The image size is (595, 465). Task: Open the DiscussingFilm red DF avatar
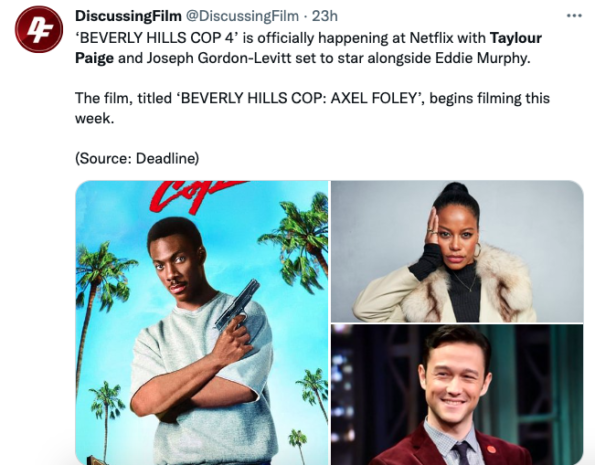[x=39, y=29]
